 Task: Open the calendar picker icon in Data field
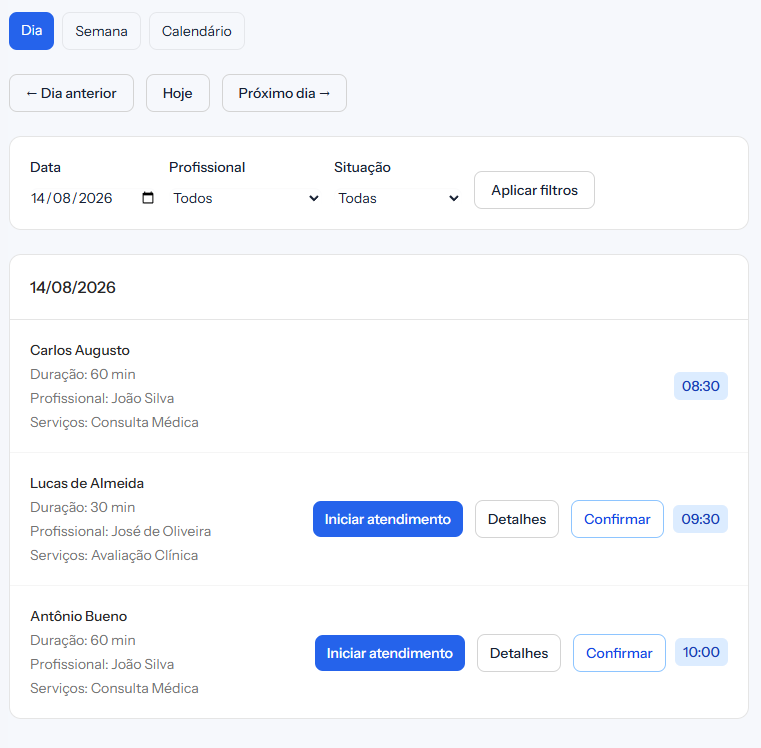pyautogui.click(x=148, y=198)
